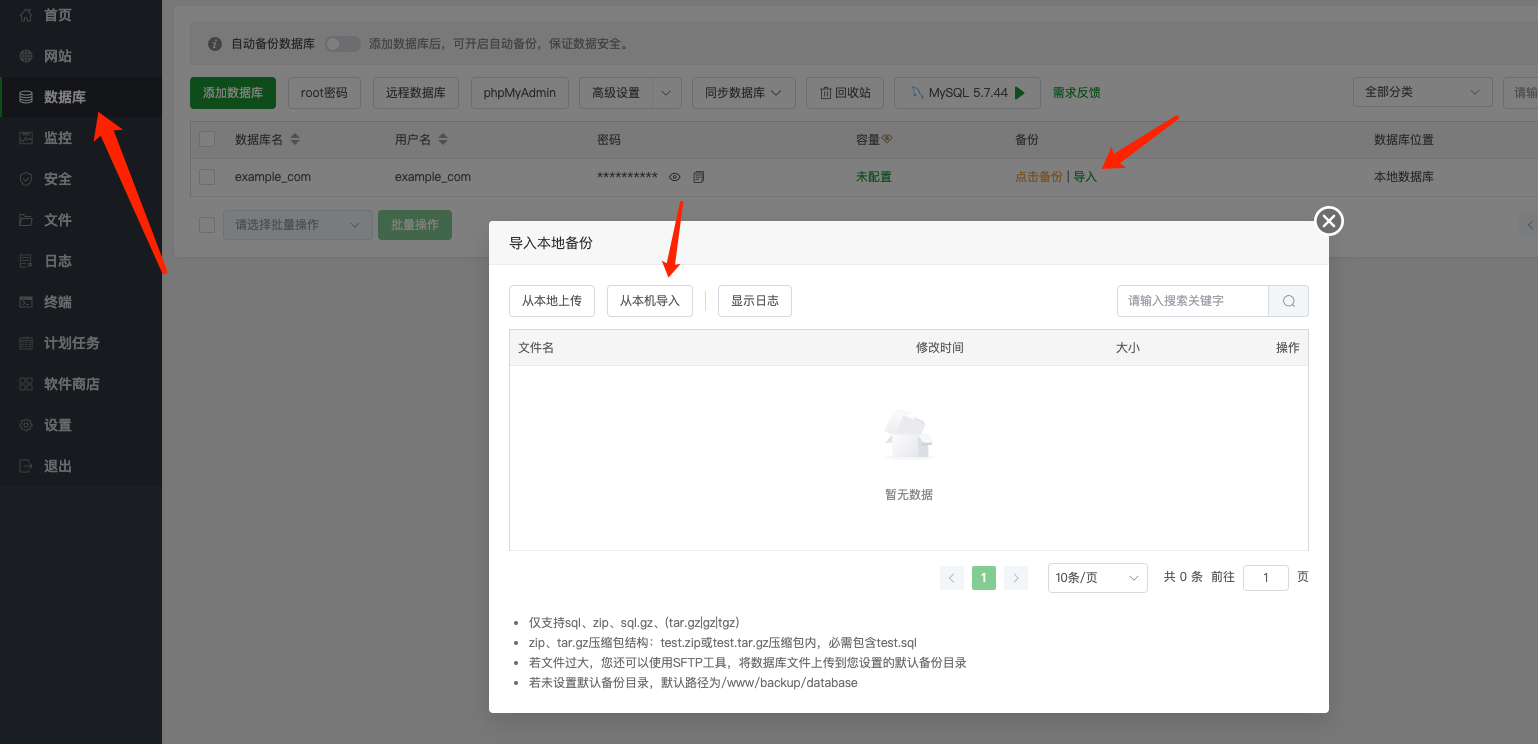Enable 自动备份数据库 switch
1538x744 pixels.
(344, 43)
